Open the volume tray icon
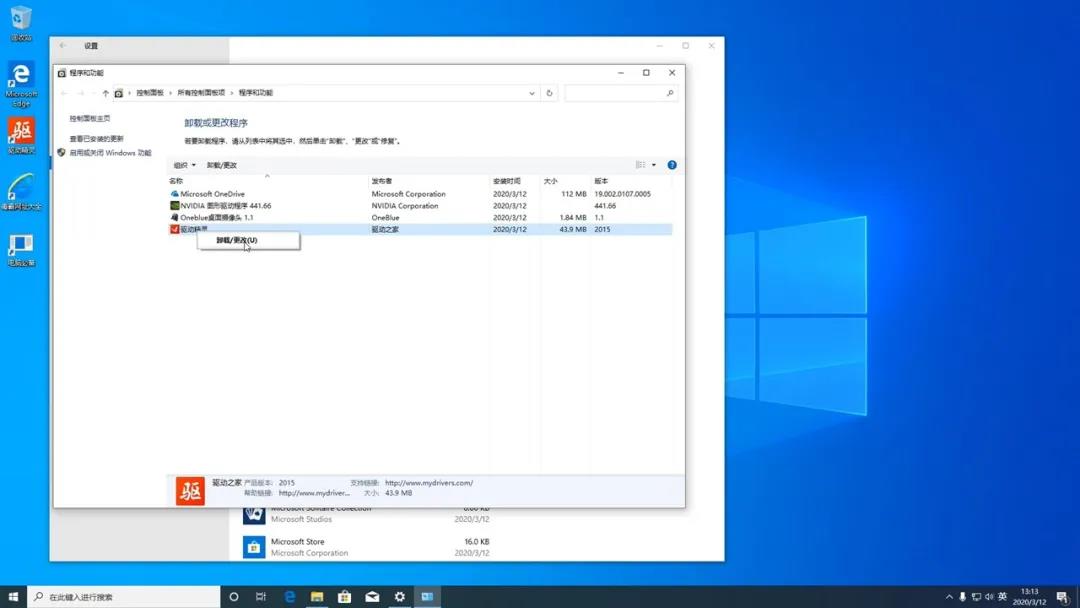The height and width of the screenshot is (608, 1080). coord(989,597)
